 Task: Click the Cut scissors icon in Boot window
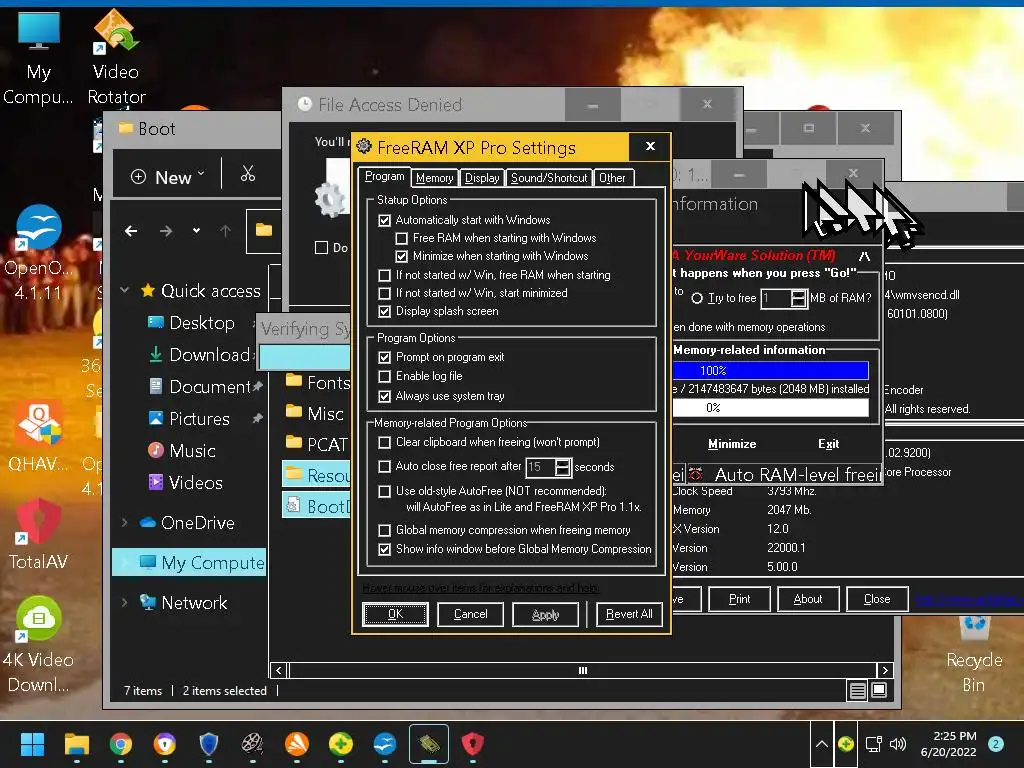pos(248,174)
